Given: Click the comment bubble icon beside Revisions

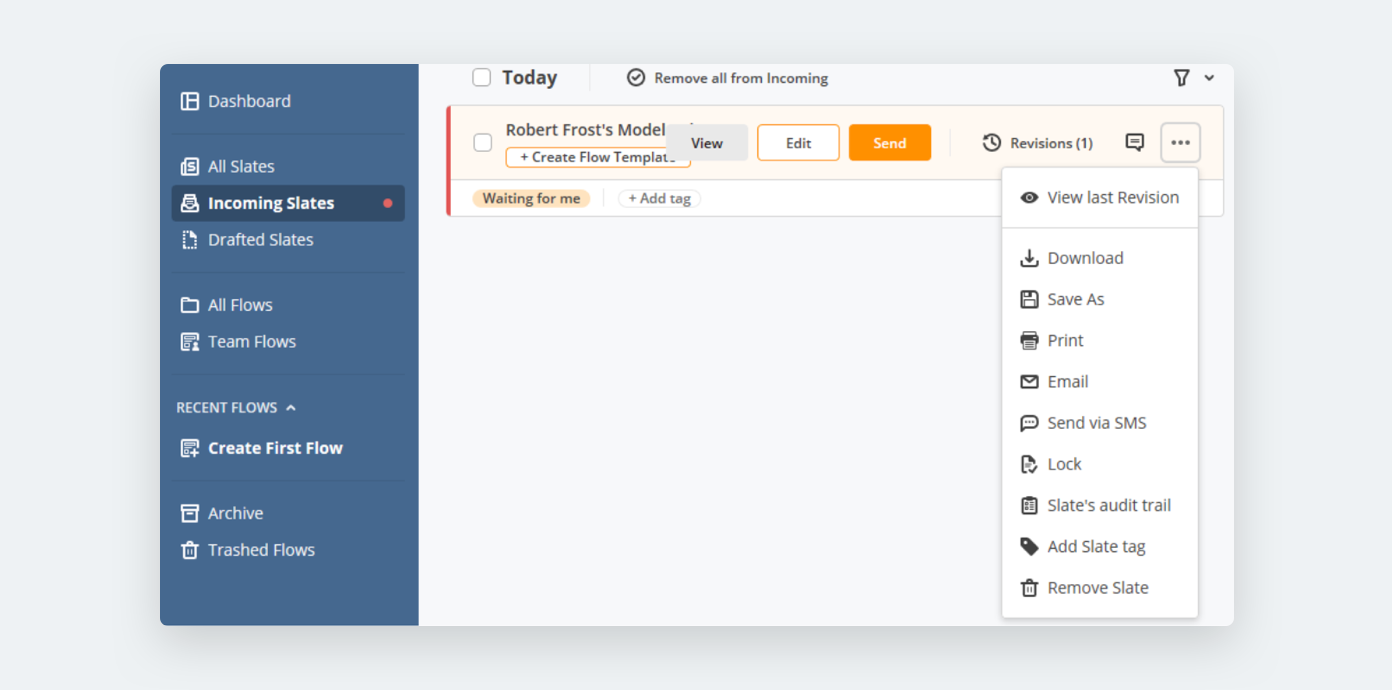Looking at the screenshot, I should [1134, 142].
